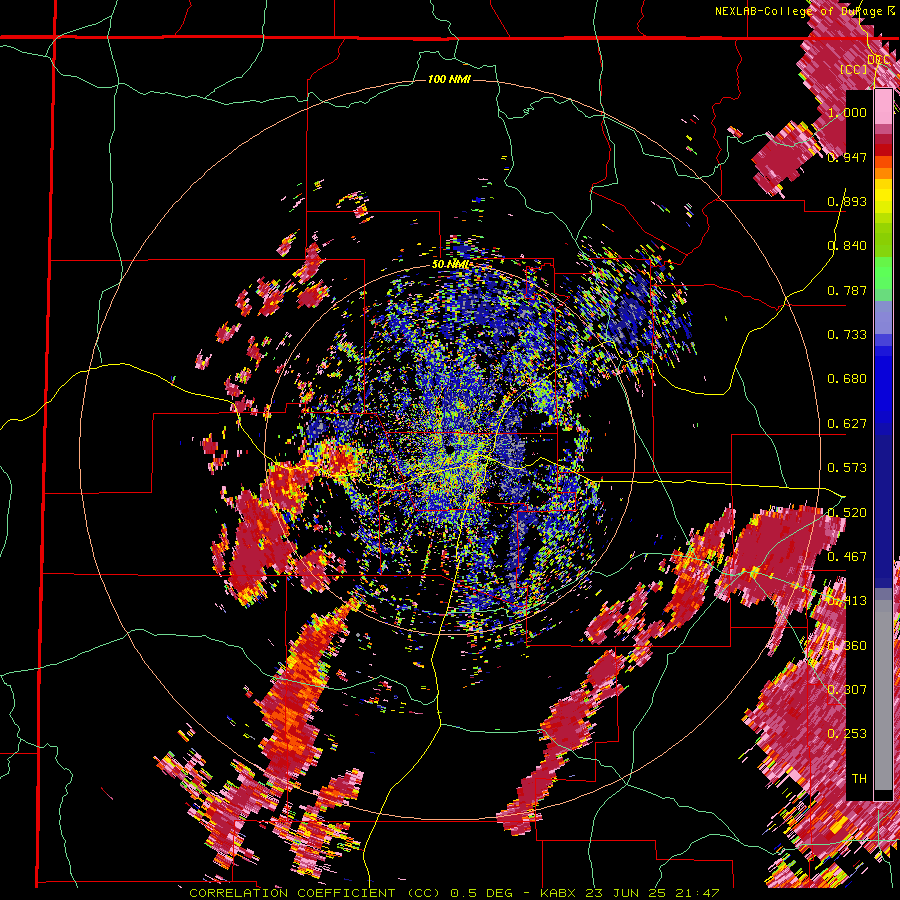The height and width of the screenshot is (900, 900).
Task: Click the 0.947 value on the legend
Action: pos(847,157)
